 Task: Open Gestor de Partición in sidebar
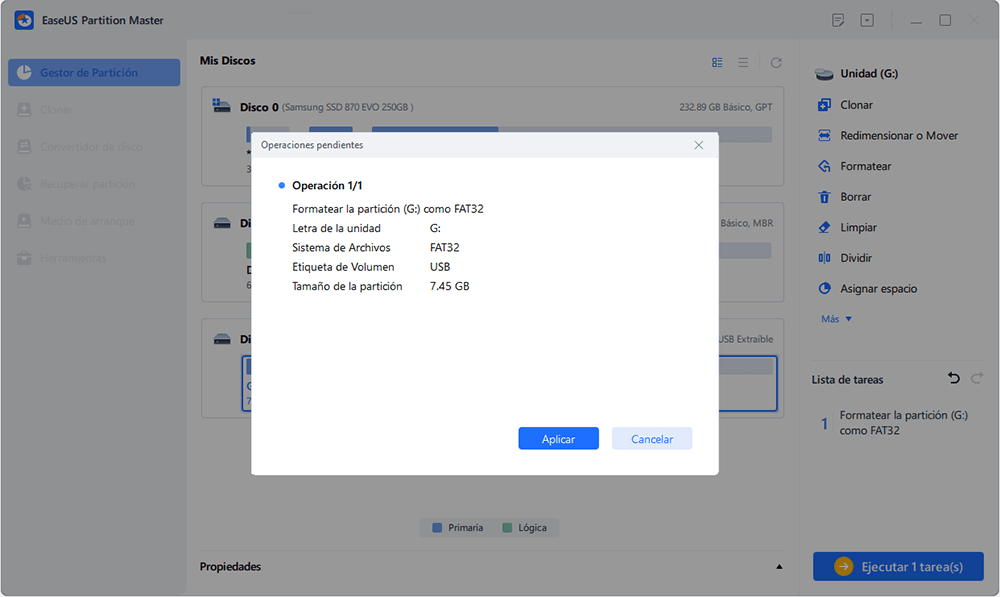coord(94,73)
